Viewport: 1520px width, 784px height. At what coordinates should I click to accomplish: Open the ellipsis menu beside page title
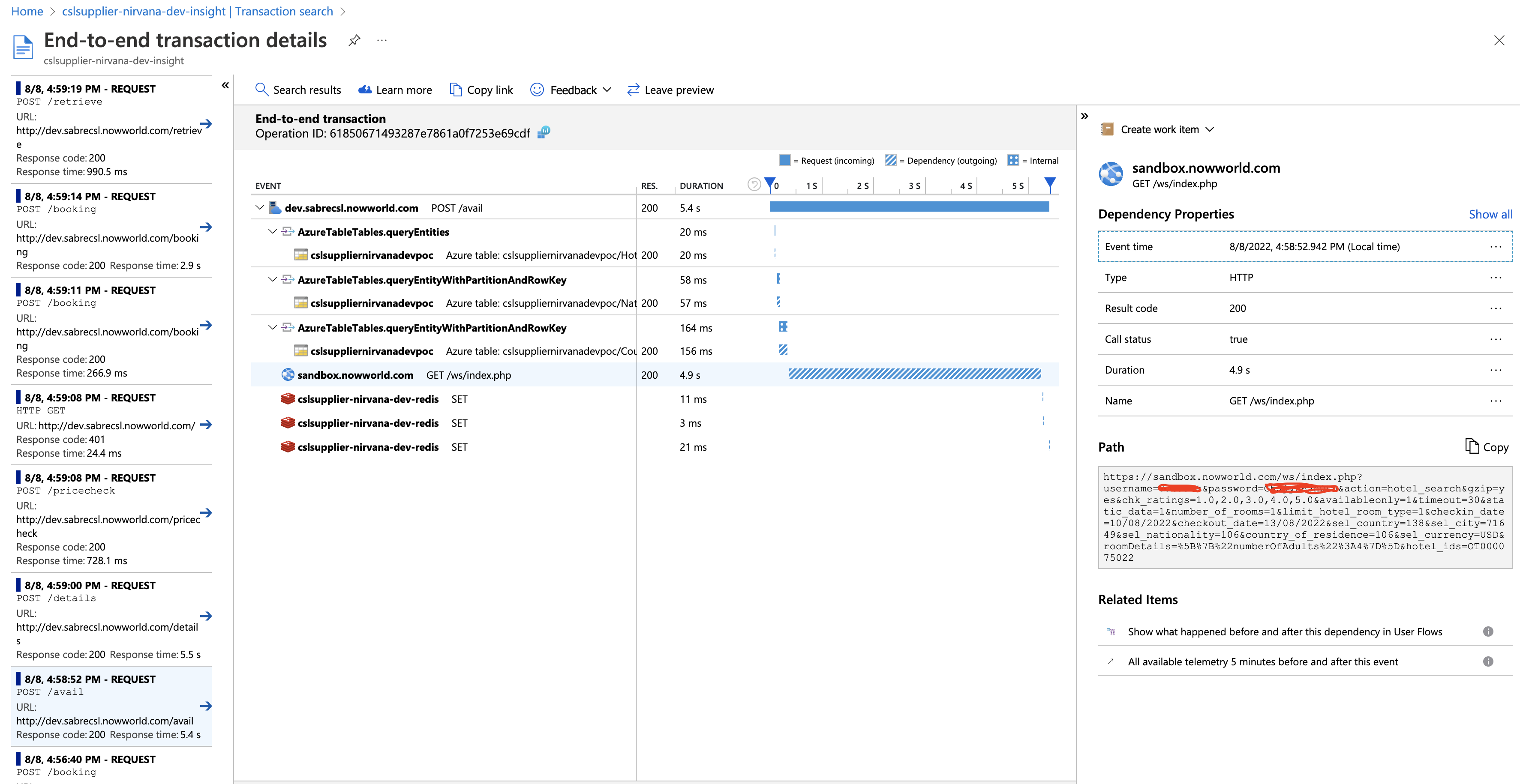tap(382, 40)
